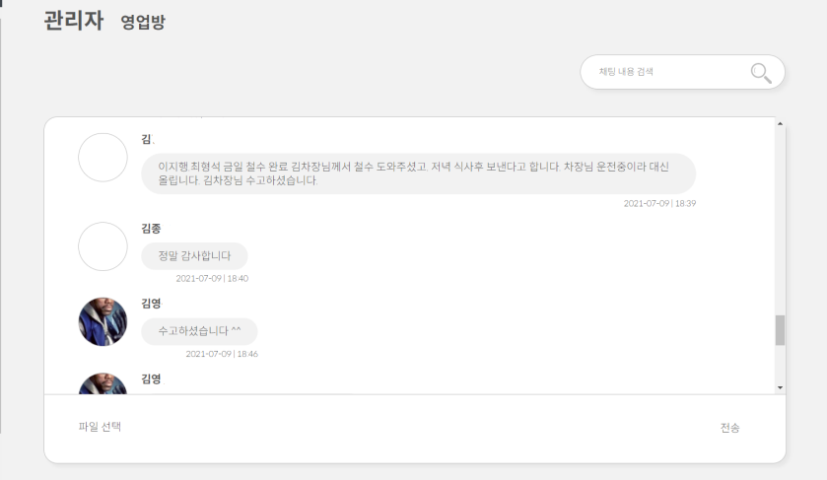Open profile photo beside 수고하셨습니다 ^^

[103, 322]
